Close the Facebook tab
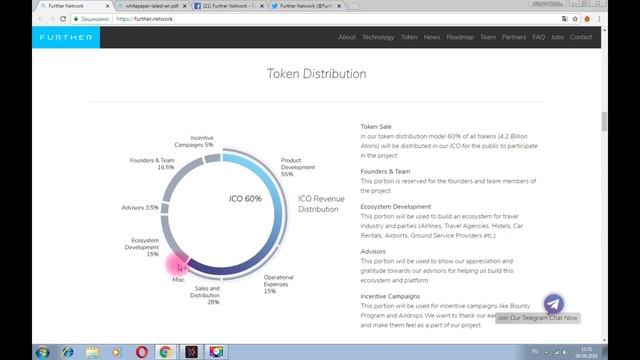The height and width of the screenshot is (360, 640). click(262, 6)
